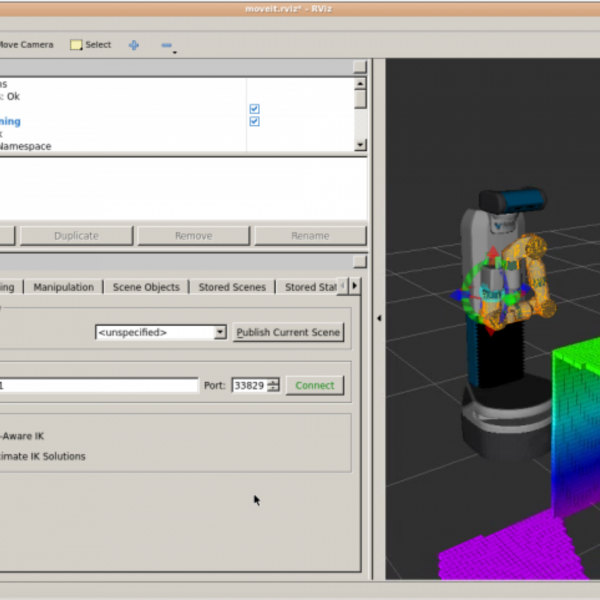This screenshot has width=600, height=600.
Task: Float the Displays panel with its corner button
Action: [360, 66]
